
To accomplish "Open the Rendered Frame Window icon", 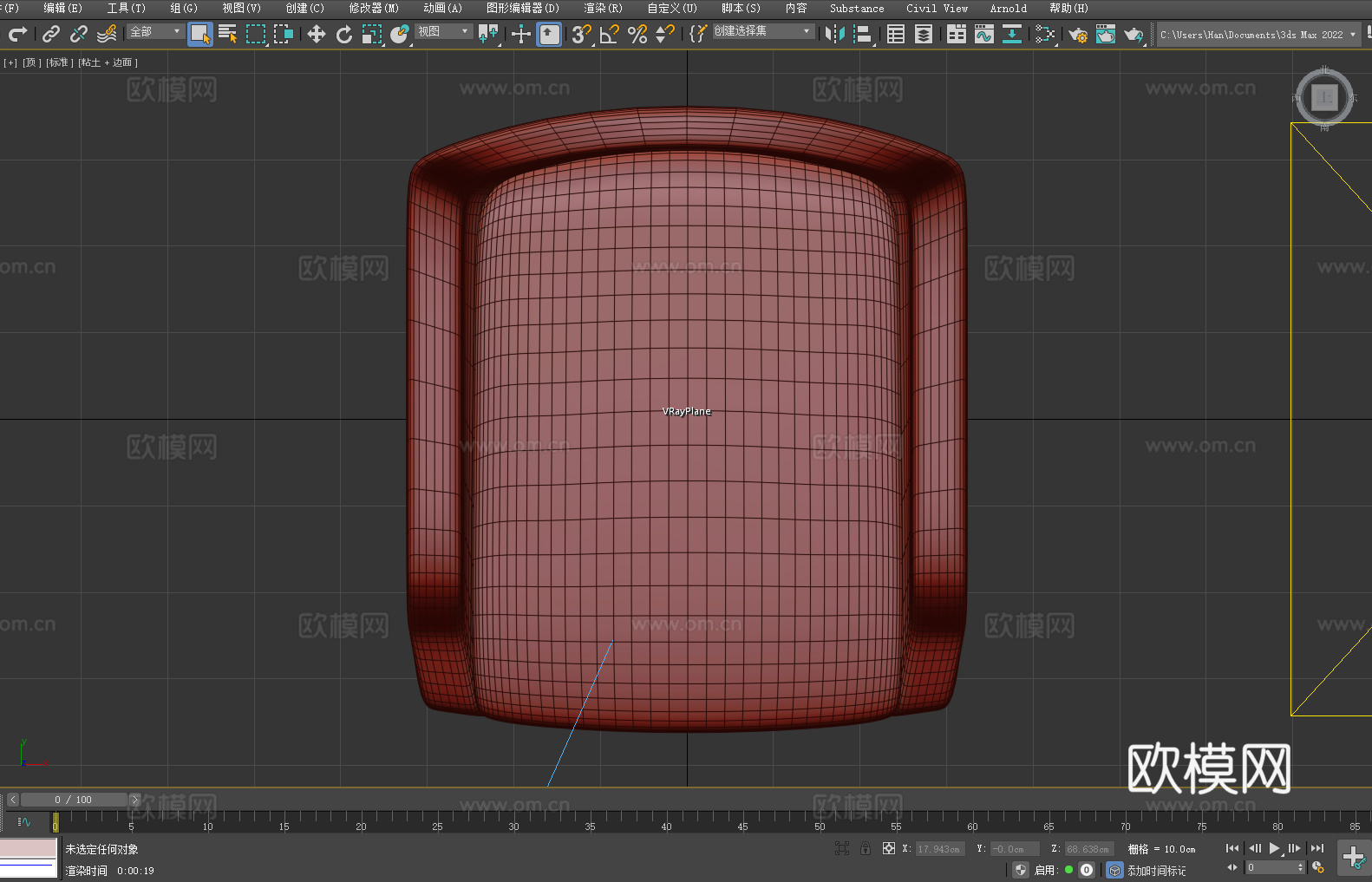I will (x=1106, y=34).
